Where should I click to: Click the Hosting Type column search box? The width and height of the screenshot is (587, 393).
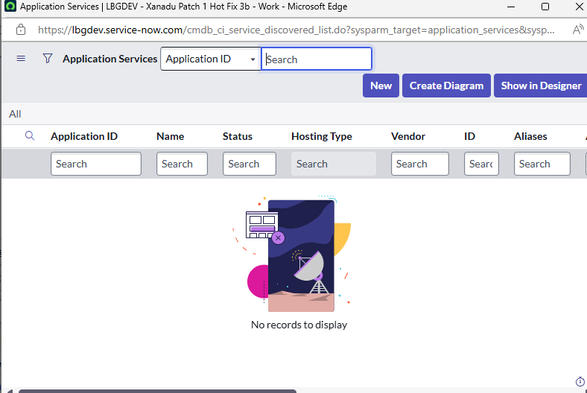click(x=334, y=164)
